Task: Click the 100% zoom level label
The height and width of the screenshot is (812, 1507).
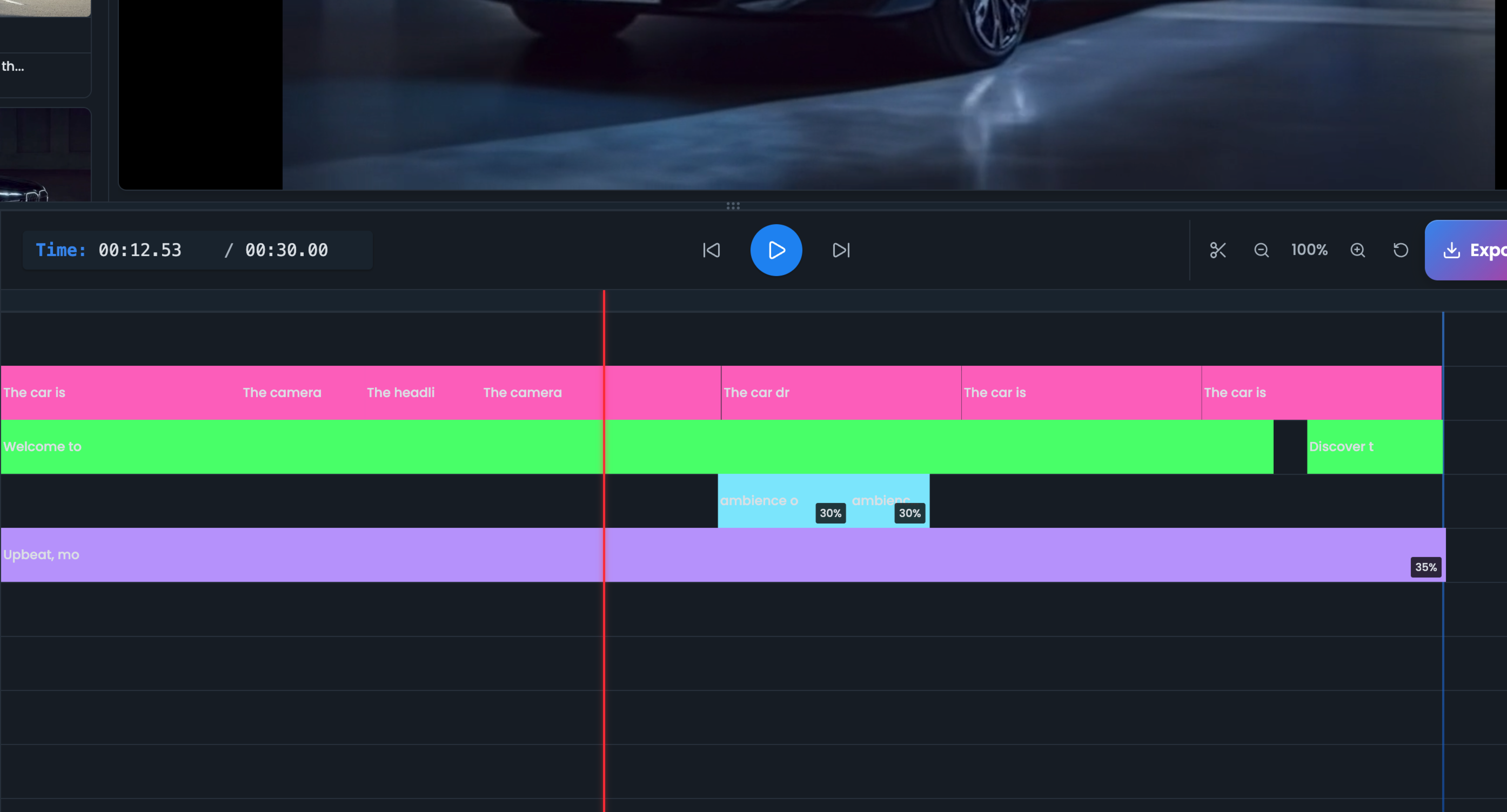Action: tap(1309, 250)
